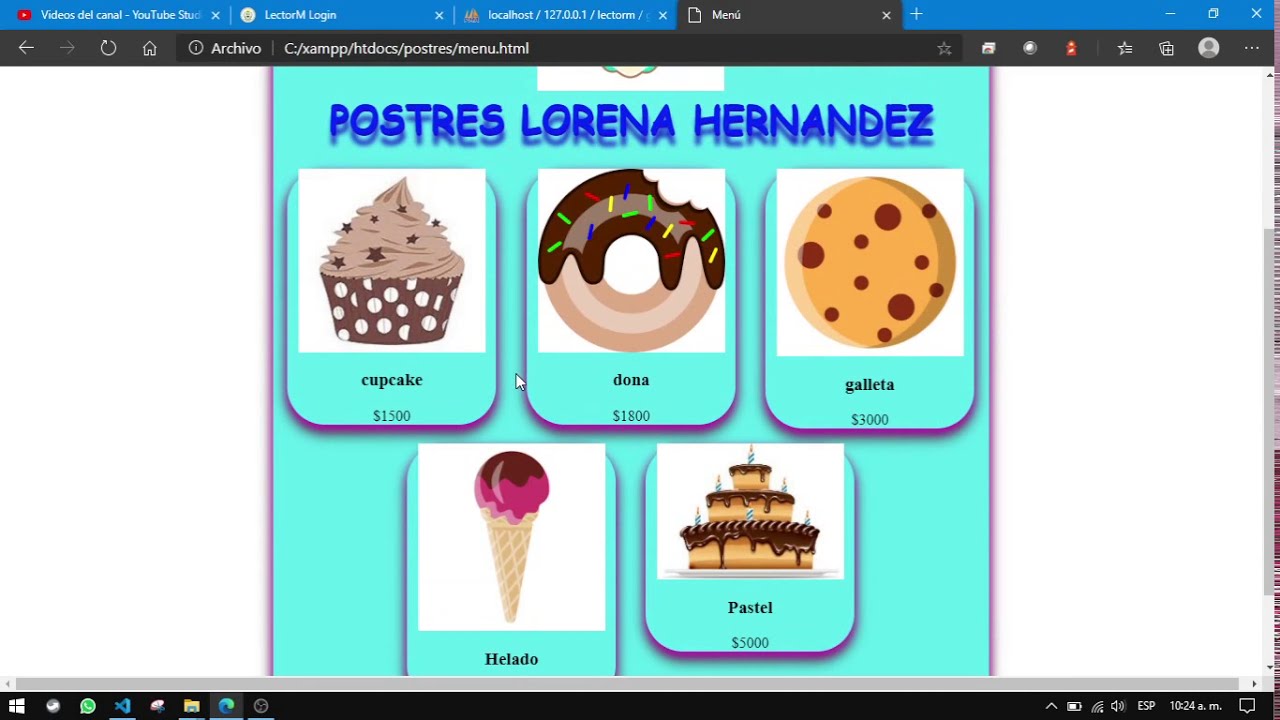
Task: Close the Menú tab
Action: pyautogui.click(x=886, y=15)
